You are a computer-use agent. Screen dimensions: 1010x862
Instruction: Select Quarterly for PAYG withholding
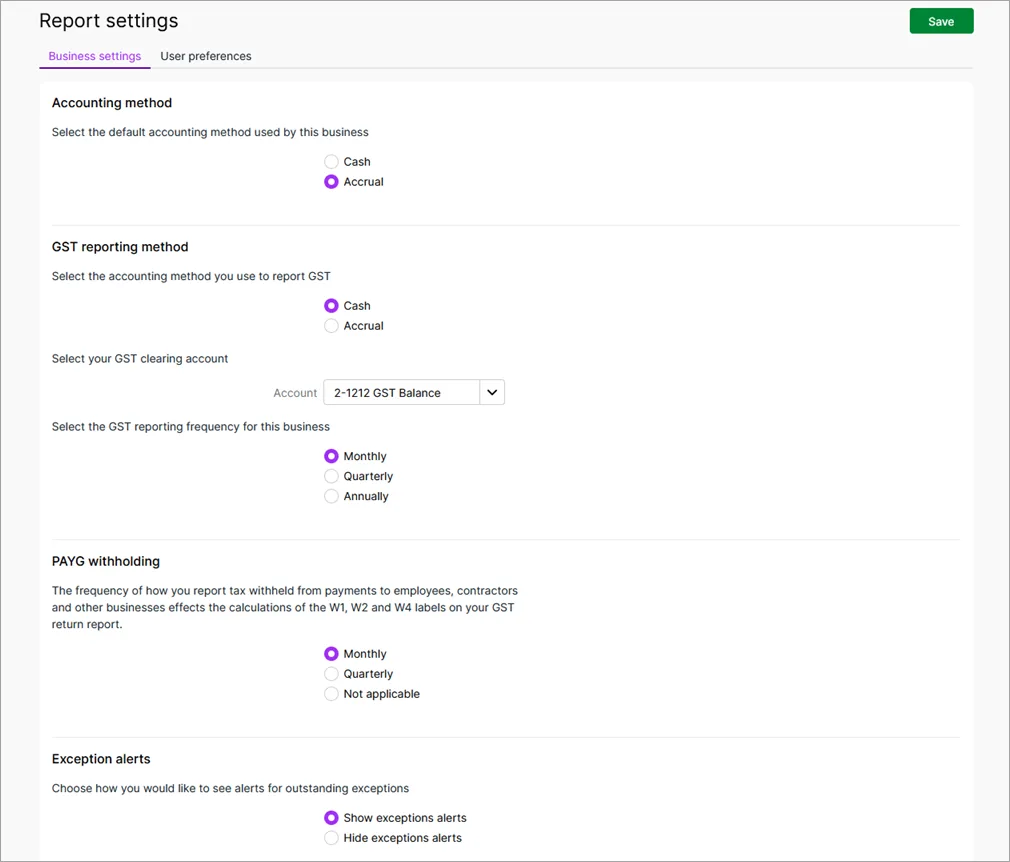point(332,674)
